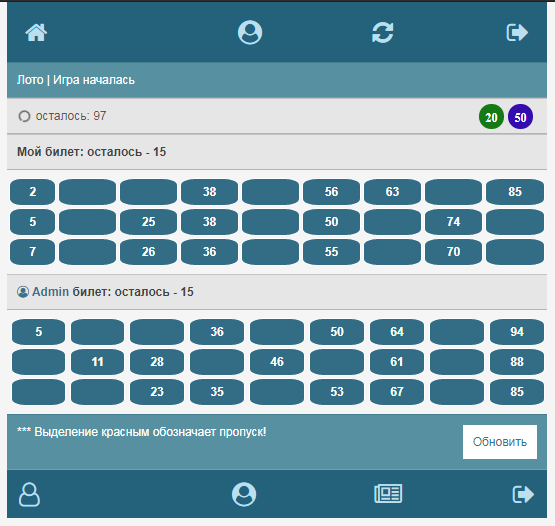Click the green ball number 20
This screenshot has height=526, width=555.
click(491, 117)
